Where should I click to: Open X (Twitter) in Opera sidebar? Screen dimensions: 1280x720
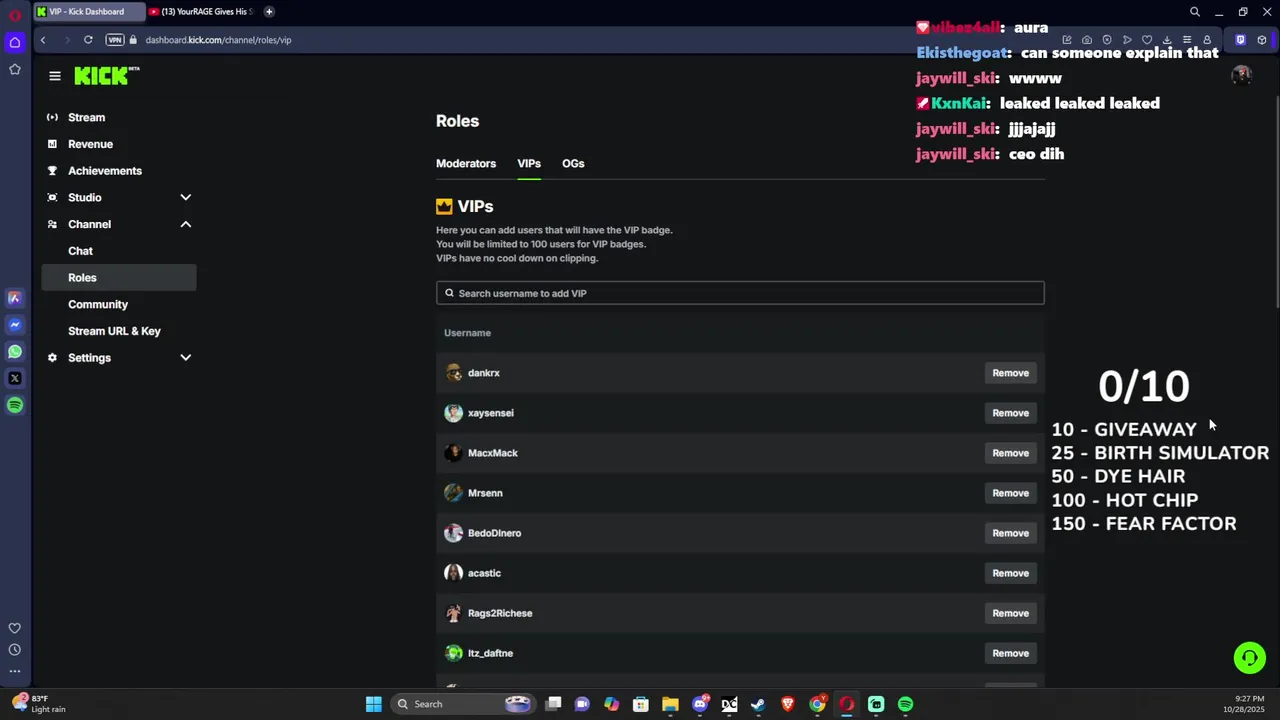click(x=15, y=379)
